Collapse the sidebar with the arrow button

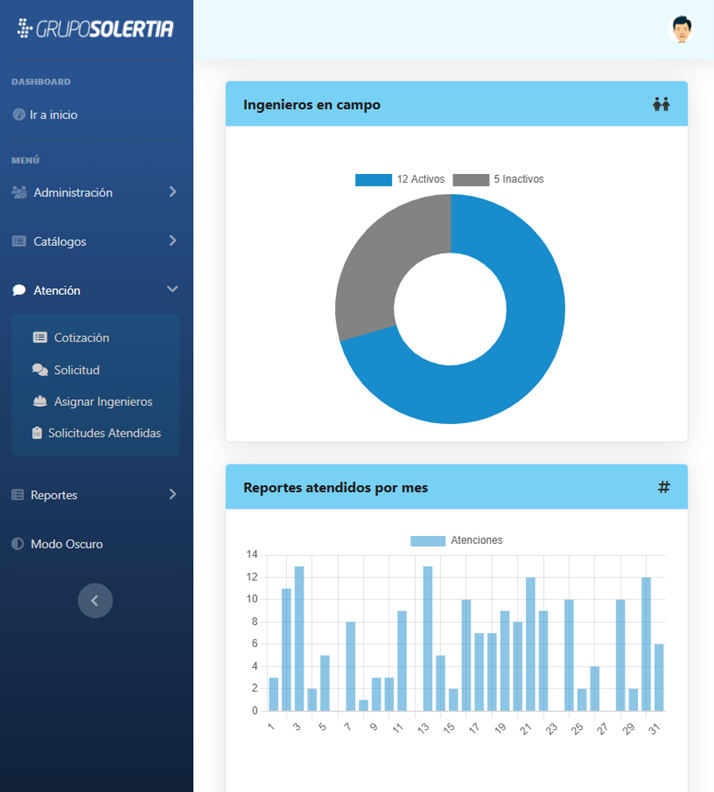95,600
